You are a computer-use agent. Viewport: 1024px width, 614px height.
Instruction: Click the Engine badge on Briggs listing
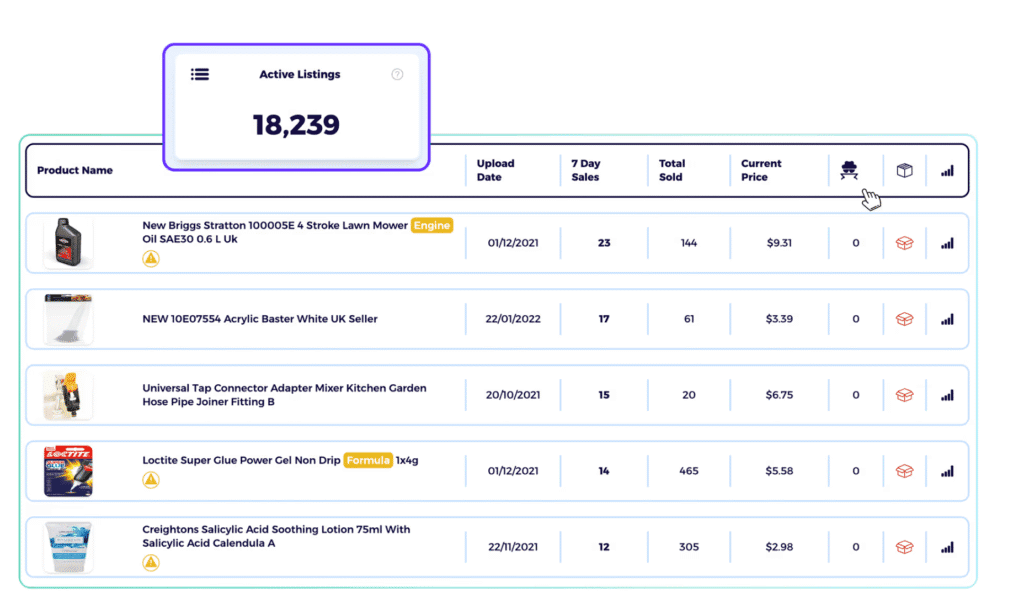tap(432, 225)
